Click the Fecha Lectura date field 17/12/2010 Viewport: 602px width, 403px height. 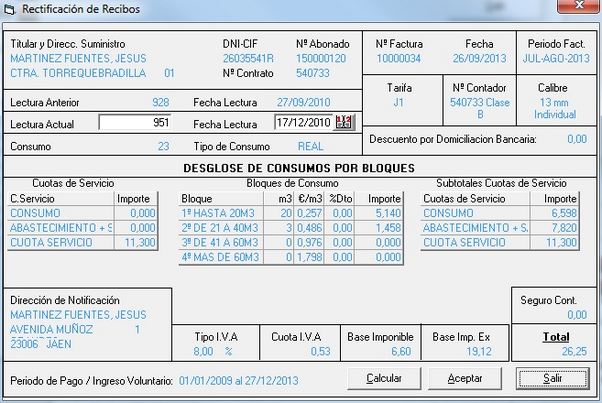point(304,122)
